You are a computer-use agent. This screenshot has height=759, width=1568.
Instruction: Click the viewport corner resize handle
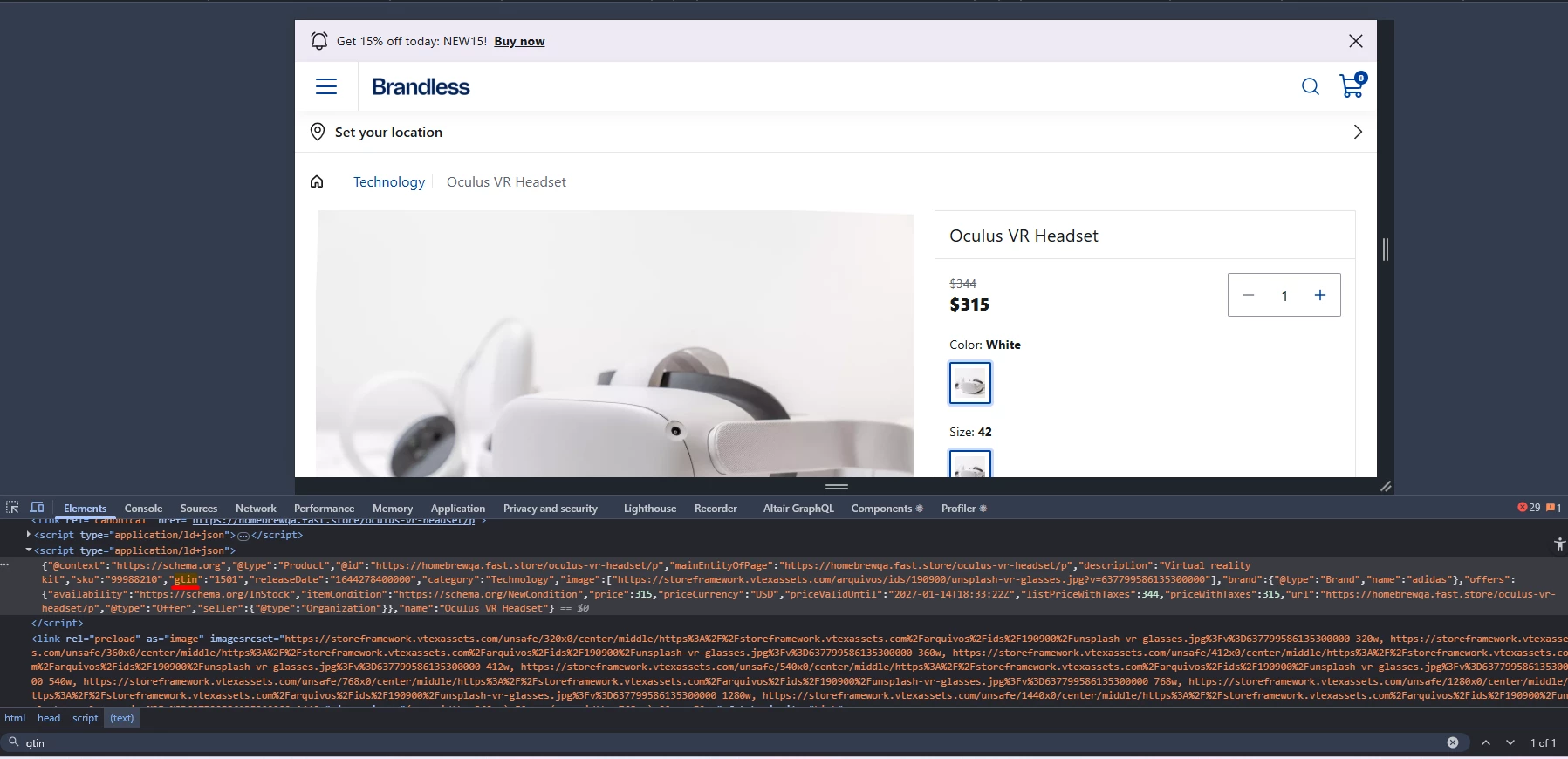click(x=1385, y=486)
